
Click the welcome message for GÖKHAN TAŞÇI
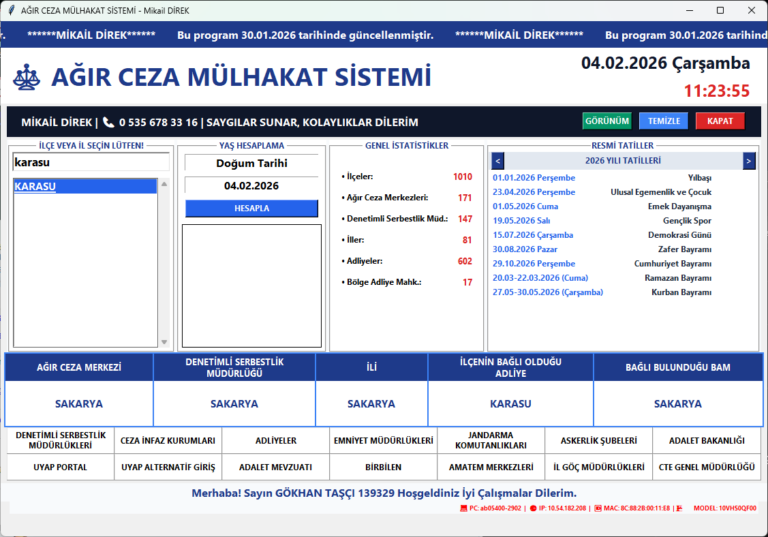(x=384, y=493)
